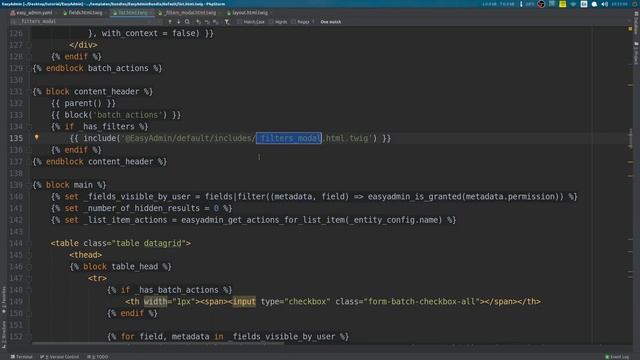
Task: Go to next occurrence with down arrow
Action: pos(178,22)
